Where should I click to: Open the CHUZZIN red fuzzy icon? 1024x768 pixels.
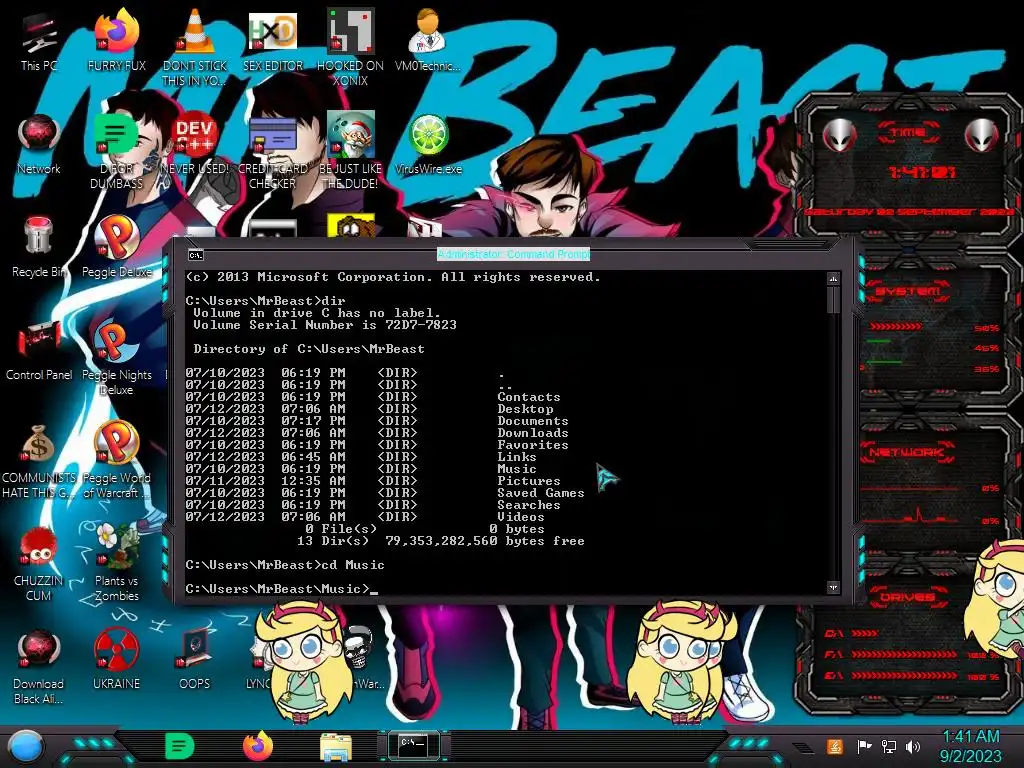tap(39, 563)
